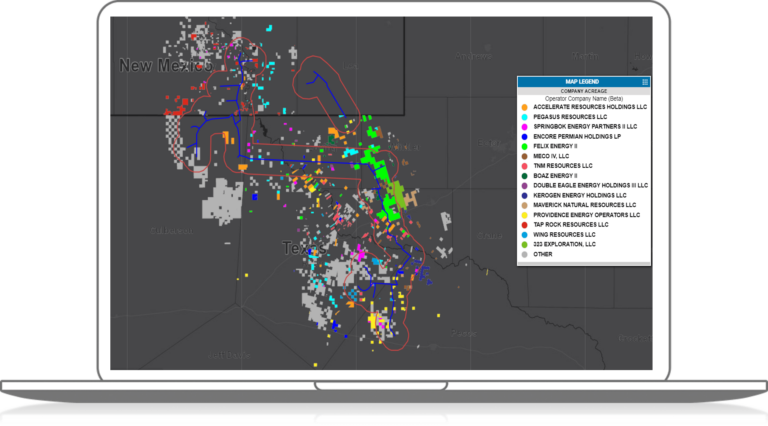
Task: Select the Company Acreage legend section
Action: click(583, 90)
